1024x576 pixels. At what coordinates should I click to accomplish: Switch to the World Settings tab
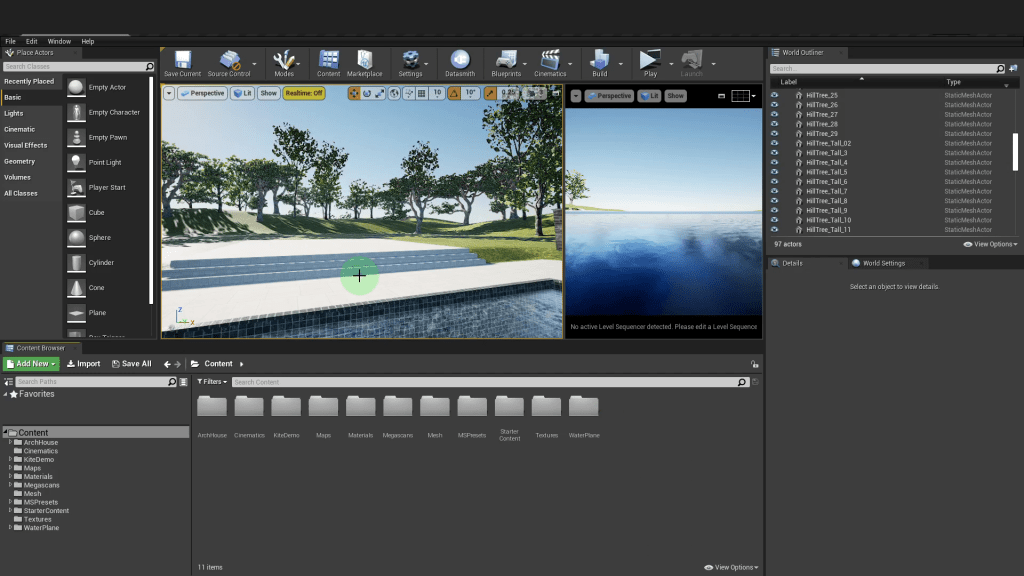tap(884, 263)
